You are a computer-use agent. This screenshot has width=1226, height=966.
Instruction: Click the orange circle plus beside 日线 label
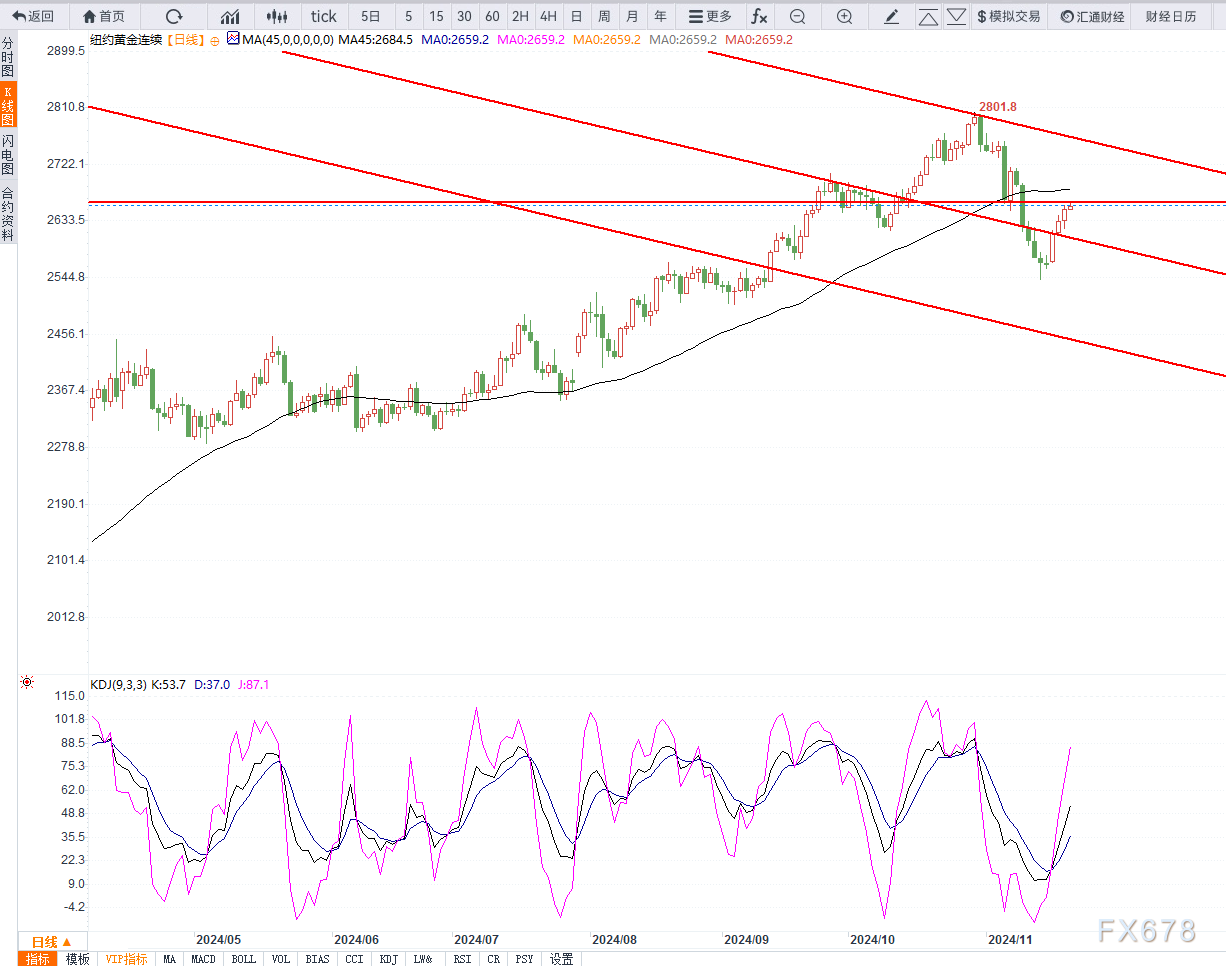[214, 40]
